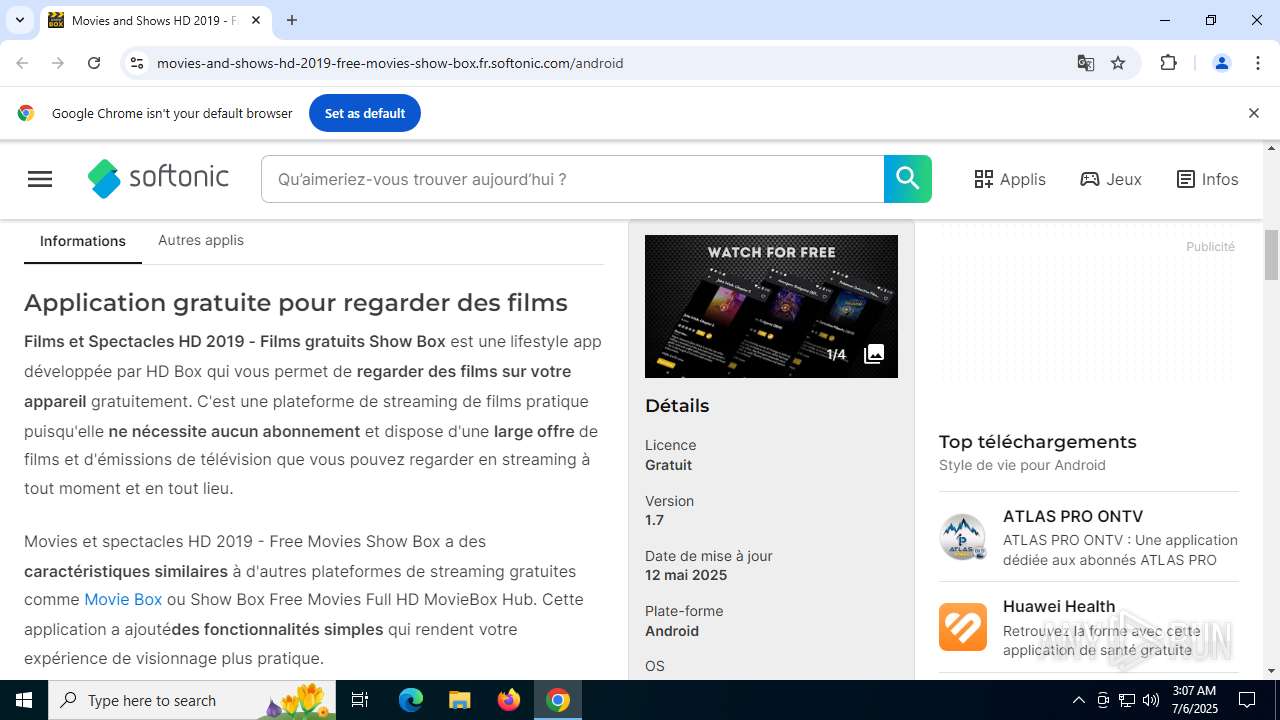Screen dimensions: 1280x720
Task: Click the taskbar search box
Action: click(x=192, y=700)
